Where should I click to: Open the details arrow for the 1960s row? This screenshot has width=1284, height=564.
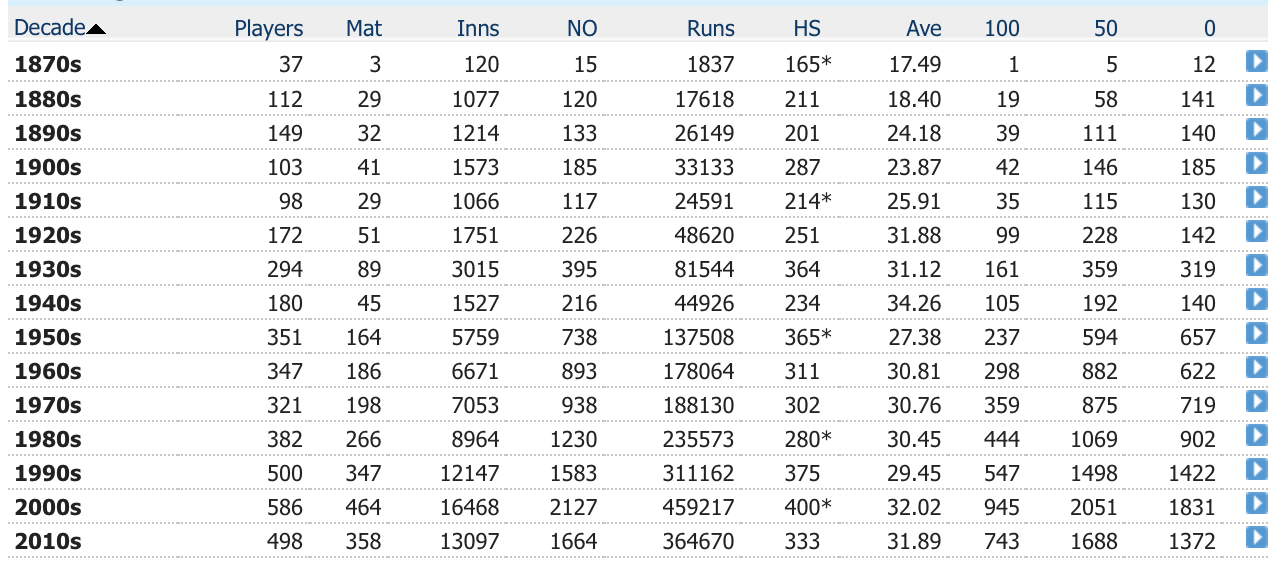(x=1257, y=368)
